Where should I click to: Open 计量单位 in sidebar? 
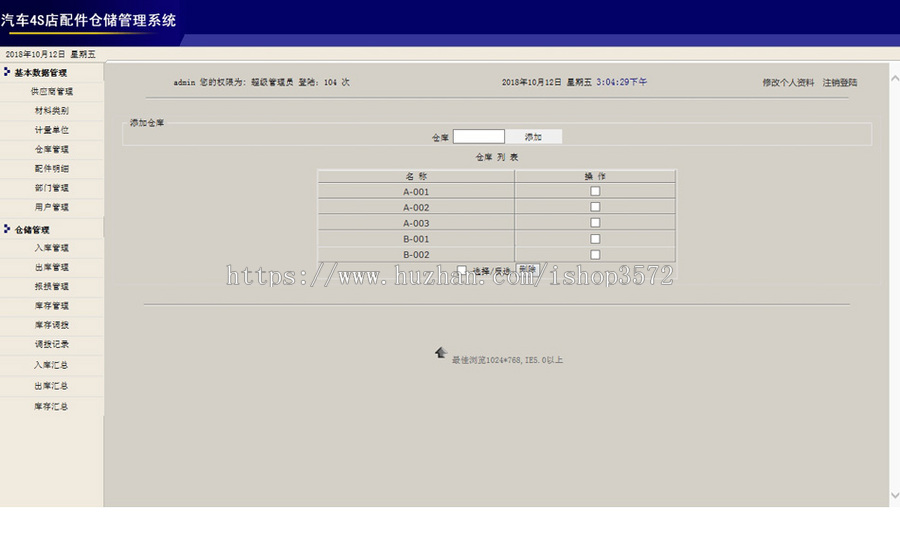tap(52, 130)
